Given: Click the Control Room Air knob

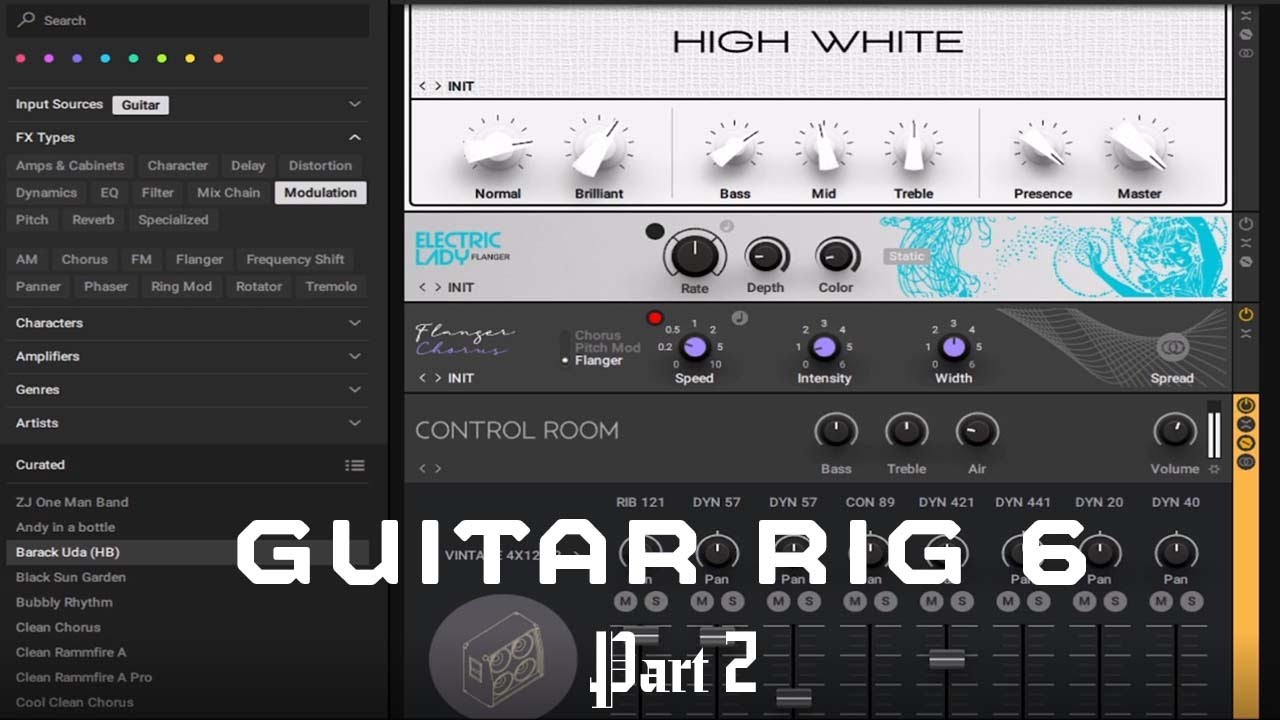Looking at the screenshot, I should click(977, 432).
